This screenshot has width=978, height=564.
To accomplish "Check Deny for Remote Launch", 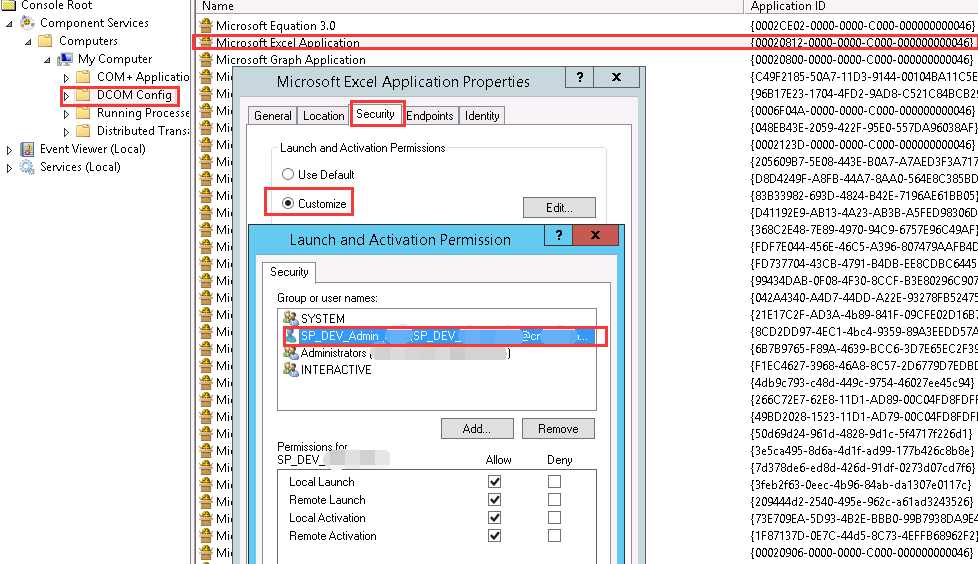I will (x=554, y=500).
